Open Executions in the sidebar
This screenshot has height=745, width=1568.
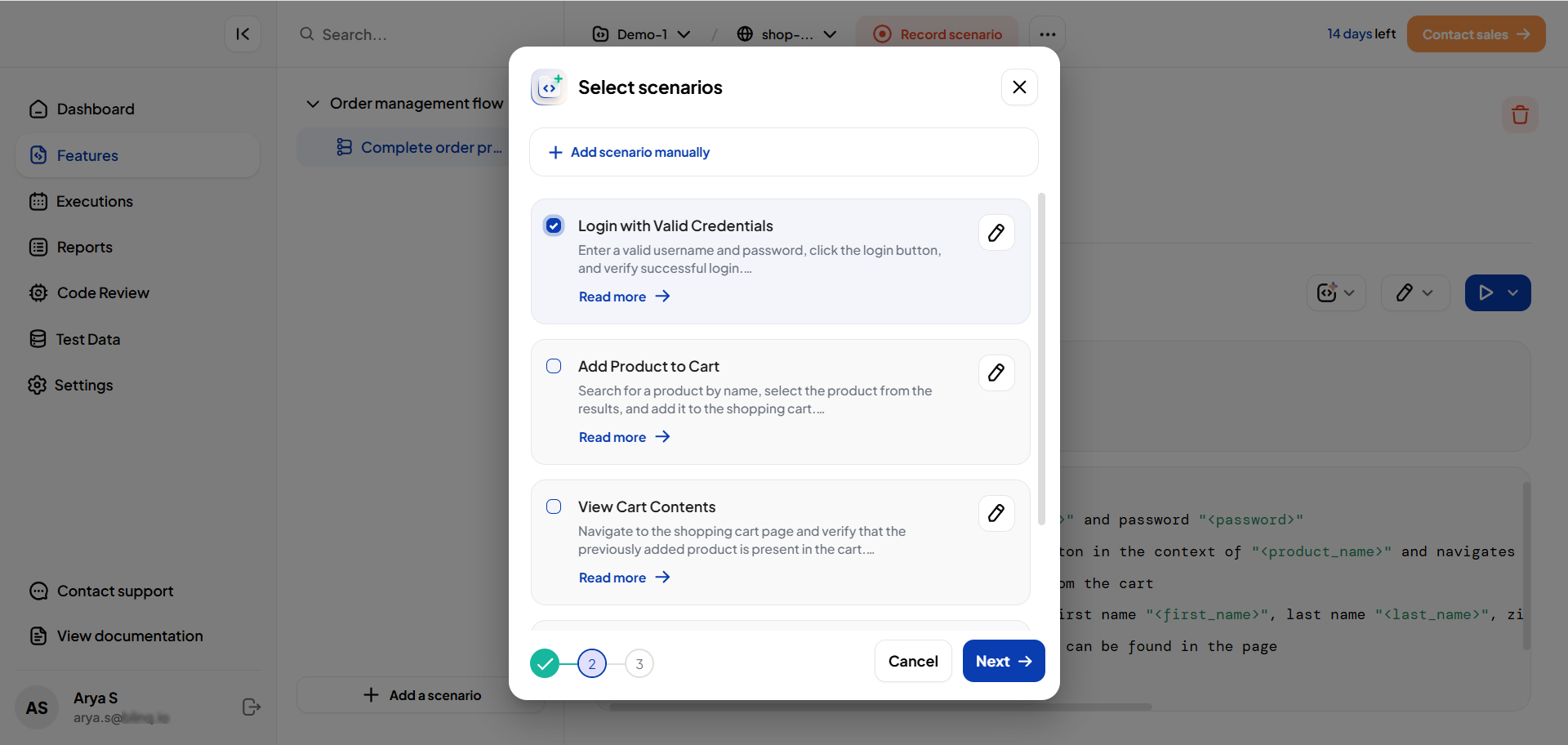(x=94, y=202)
